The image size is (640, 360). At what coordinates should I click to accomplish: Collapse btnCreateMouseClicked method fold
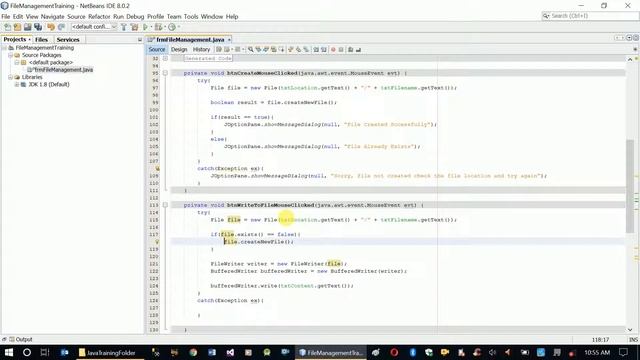coord(165,73)
